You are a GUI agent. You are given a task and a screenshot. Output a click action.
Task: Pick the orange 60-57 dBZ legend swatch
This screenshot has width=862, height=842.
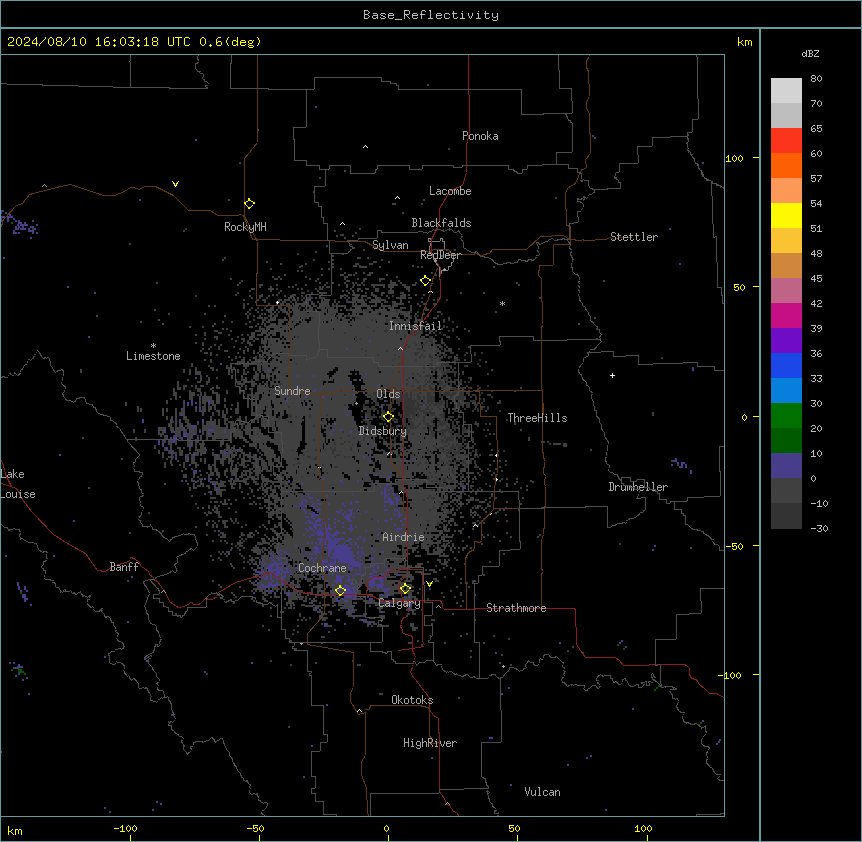(x=786, y=165)
